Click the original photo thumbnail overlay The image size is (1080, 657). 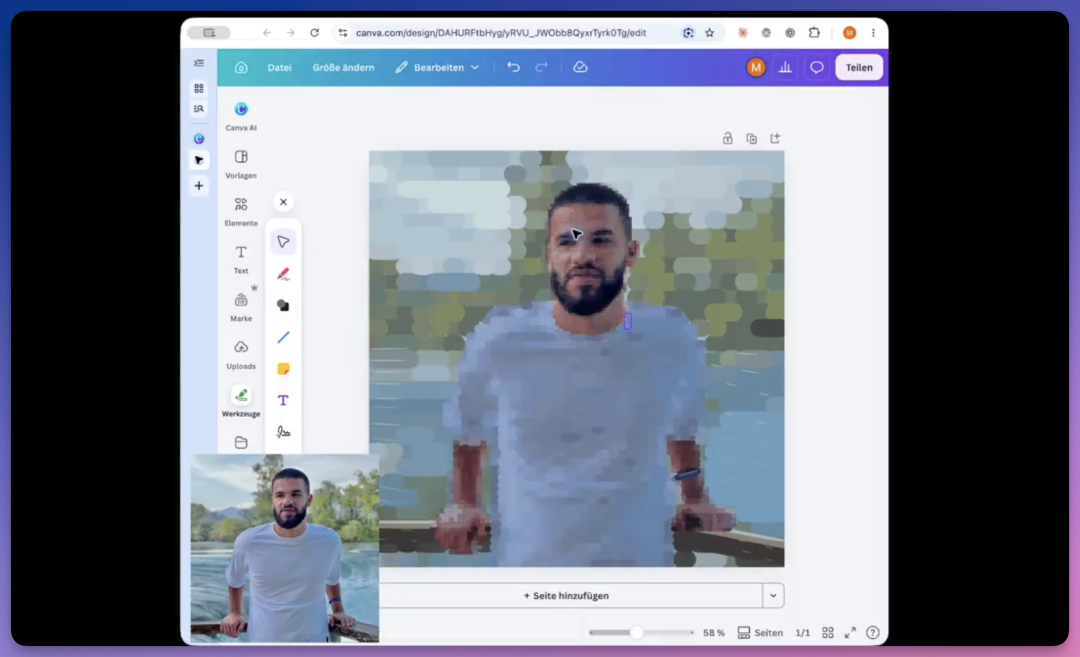pyautogui.click(x=284, y=548)
